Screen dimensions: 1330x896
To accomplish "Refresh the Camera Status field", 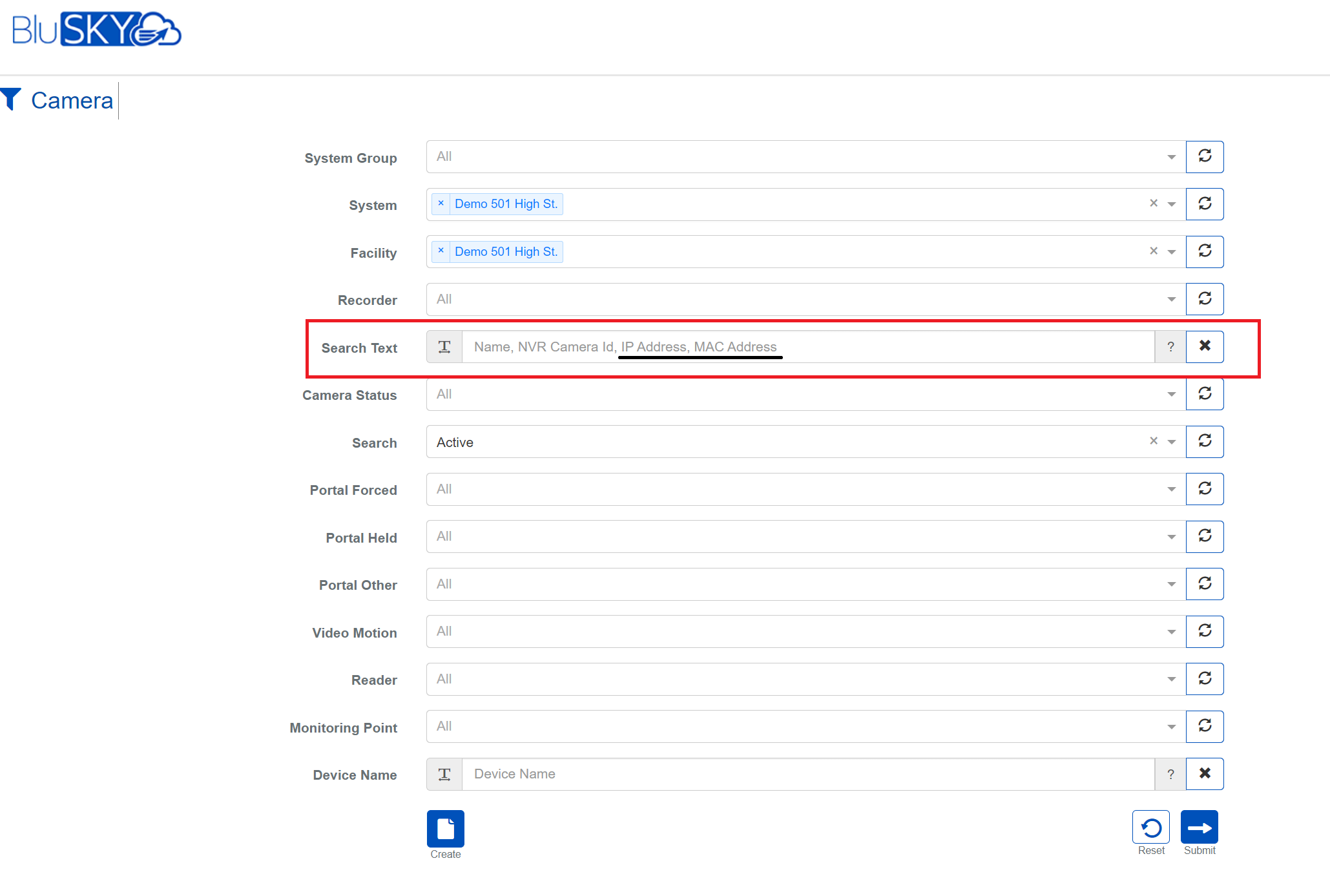I will tap(1204, 394).
